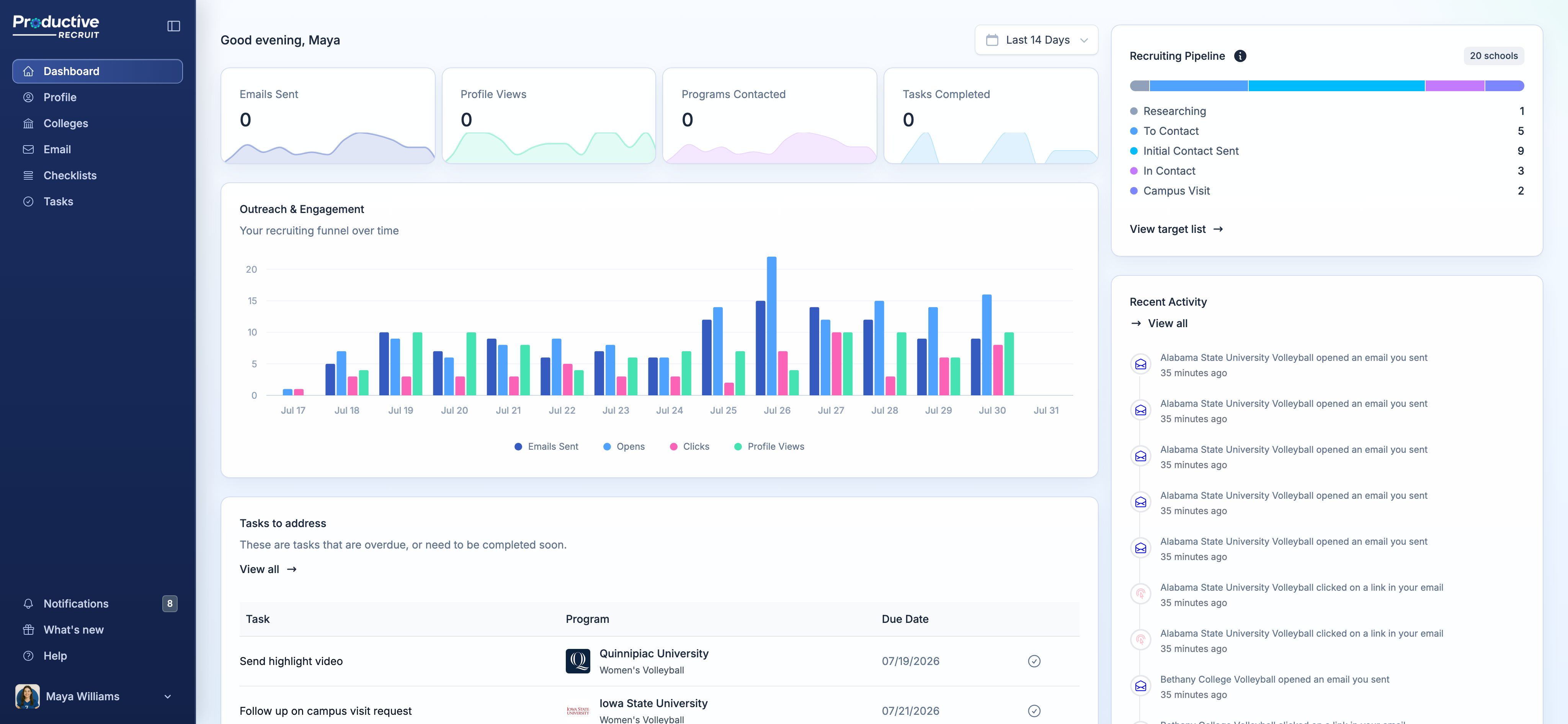
Task: Click the tallest Jul 26 Opens bar
Action: coord(771,326)
